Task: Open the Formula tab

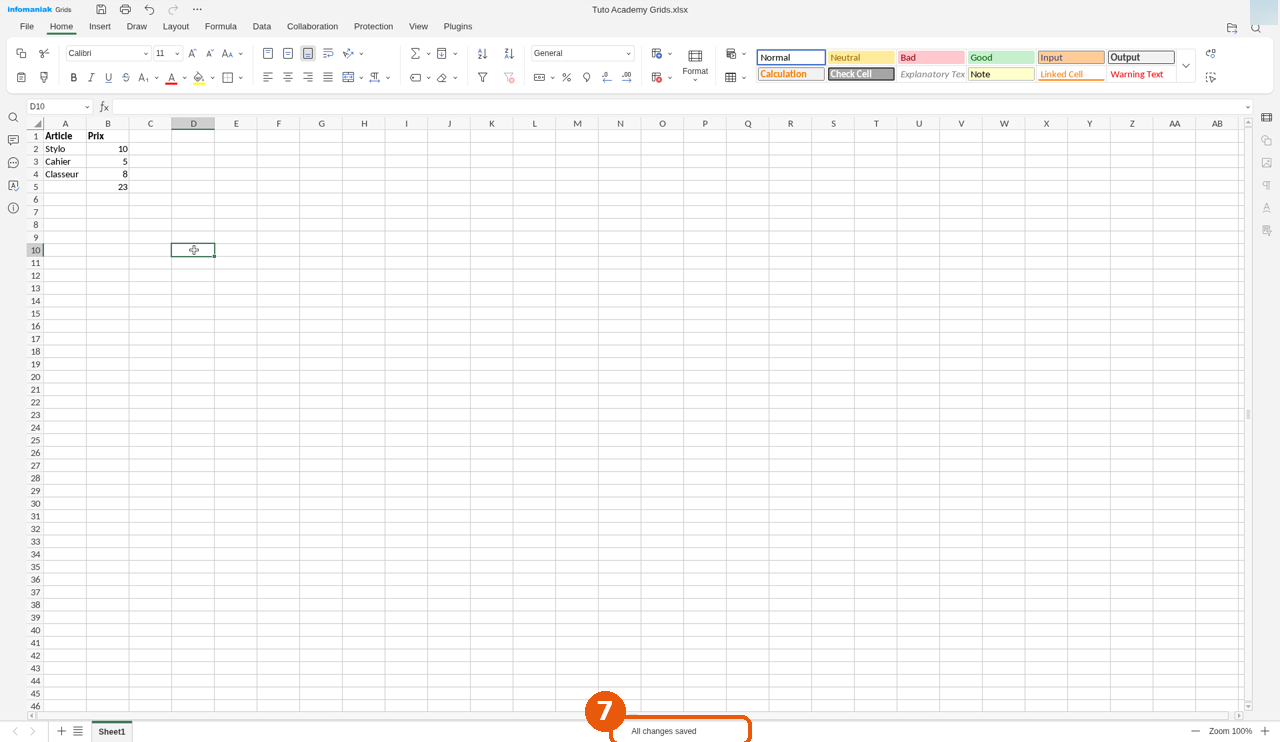Action: (221, 26)
